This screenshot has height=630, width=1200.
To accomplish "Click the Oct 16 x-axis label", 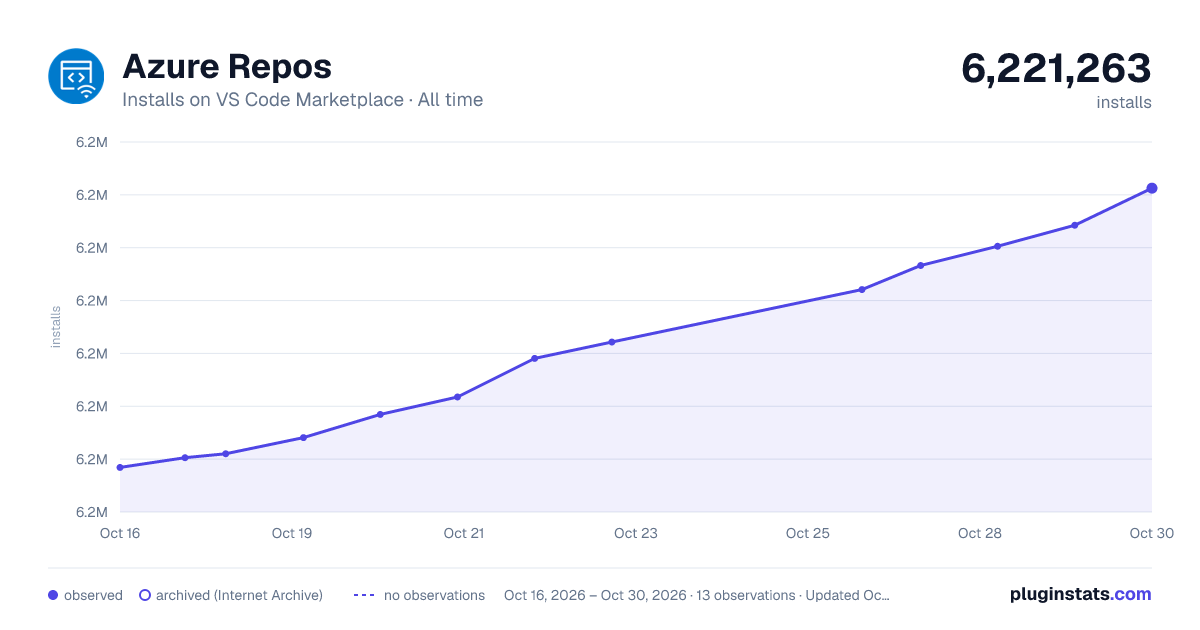I will click(x=120, y=533).
